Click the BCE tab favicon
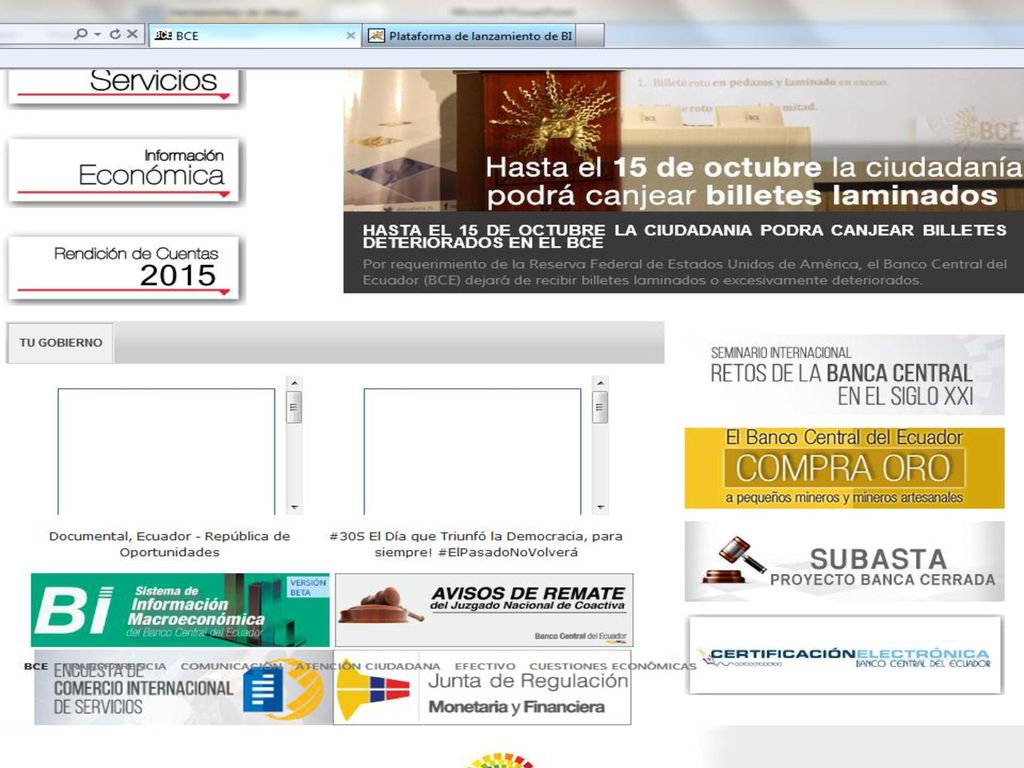The height and width of the screenshot is (768, 1024). (x=163, y=36)
